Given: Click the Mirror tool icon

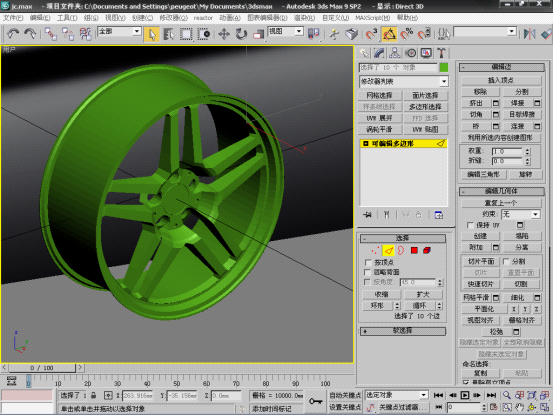Looking at the screenshot, I should [529, 34].
